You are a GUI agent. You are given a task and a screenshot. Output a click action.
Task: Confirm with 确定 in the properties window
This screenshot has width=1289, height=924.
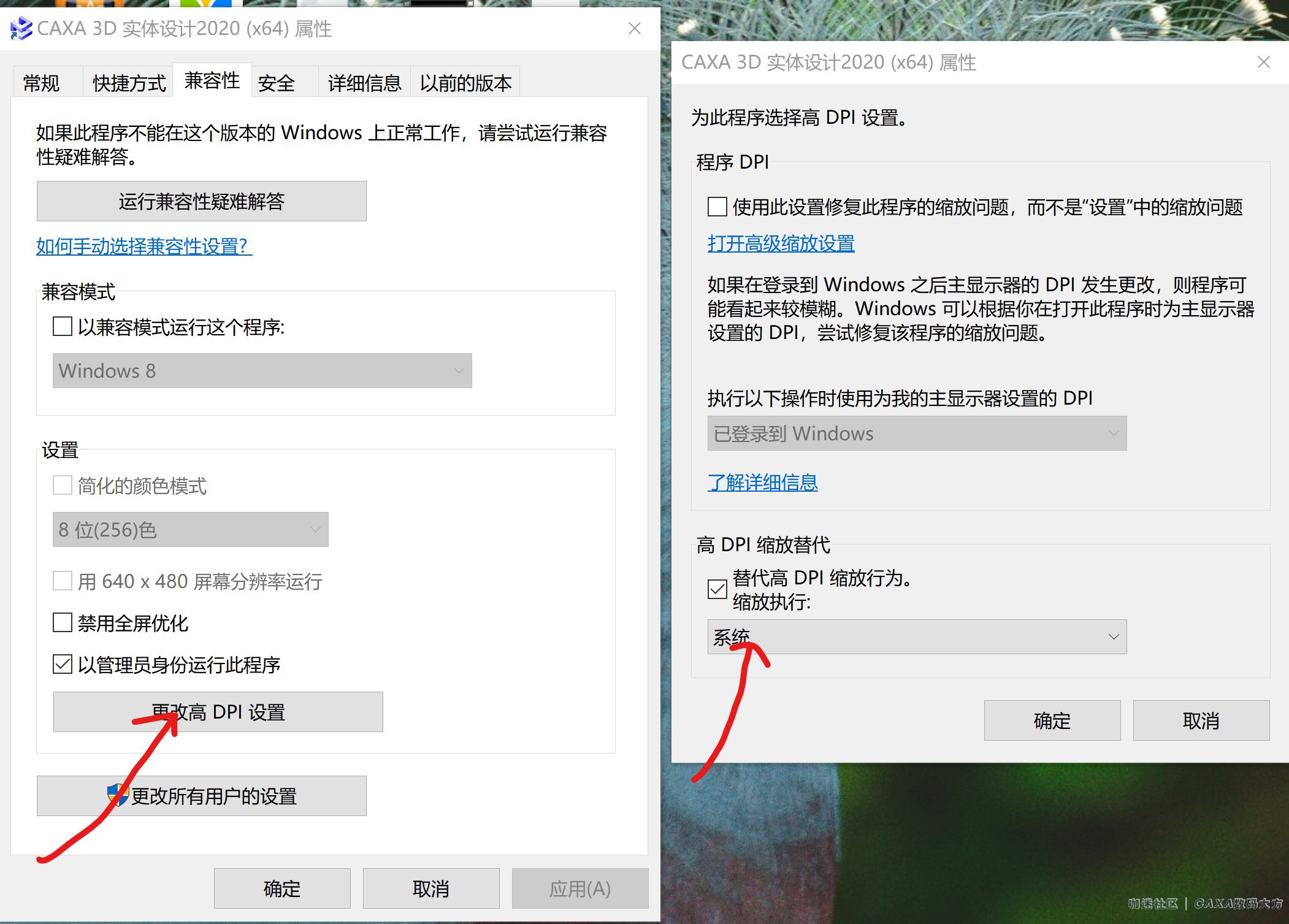(x=282, y=888)
